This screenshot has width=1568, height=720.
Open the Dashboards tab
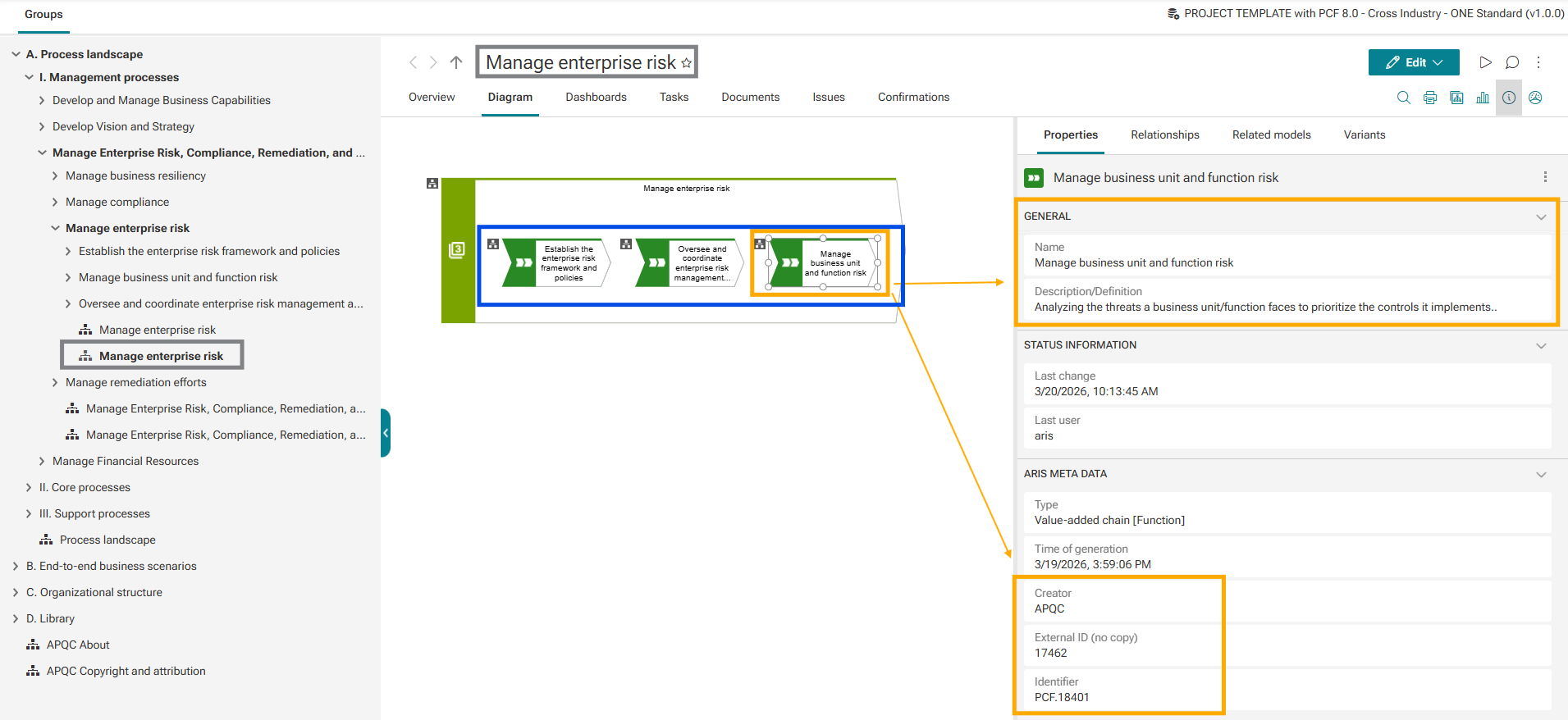[x=596, y=97]
